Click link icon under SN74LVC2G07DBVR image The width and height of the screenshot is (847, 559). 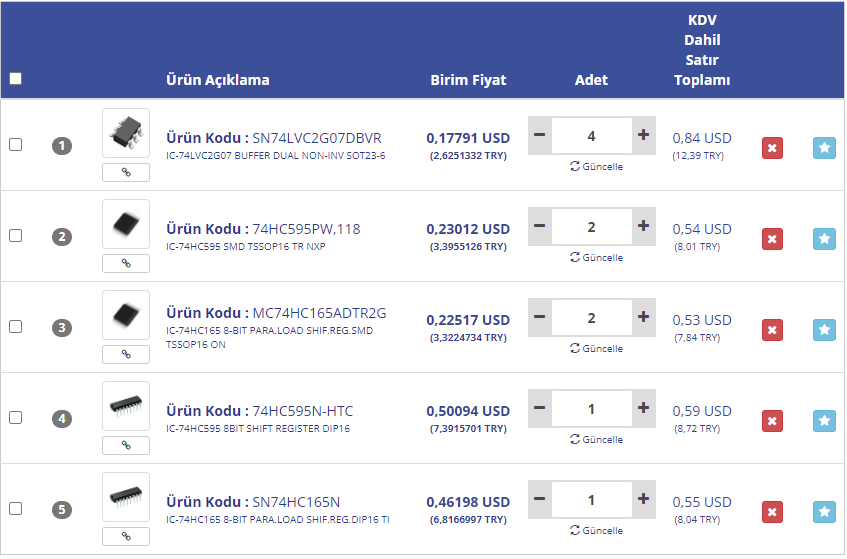[126, 172]
